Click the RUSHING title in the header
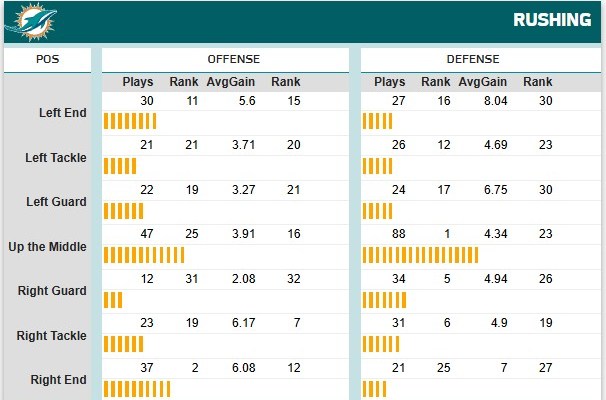This screenshot has height=400, width=606. click(x=554, y=21)
